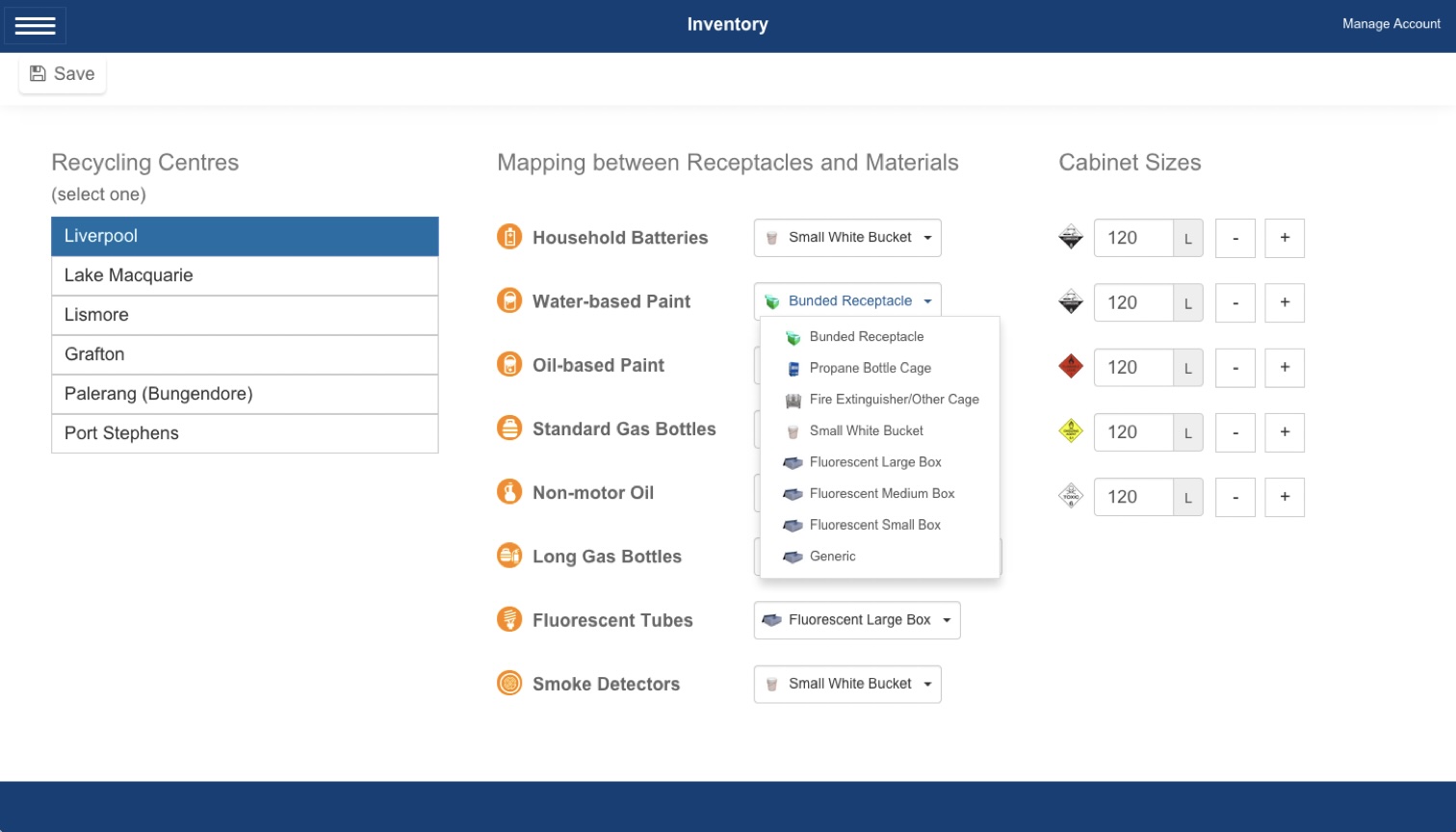This screenshot has height=832, width=1456.
Task: Click the Long Gas Bottles icon
Action: click(509, 556)
